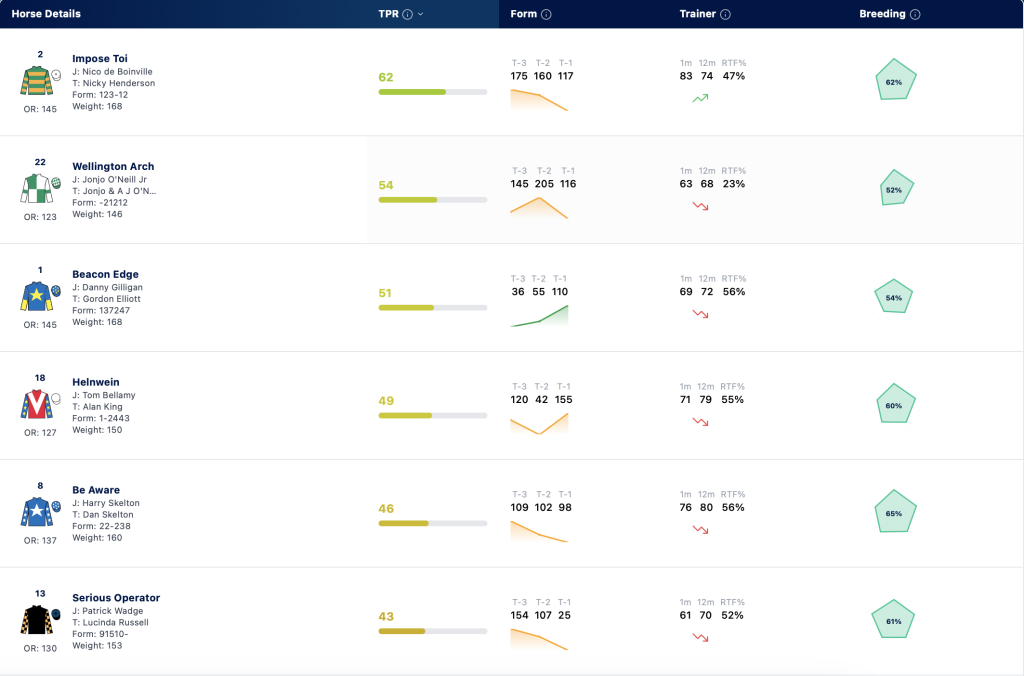Click Helnwein's red and white silks
Viewport: 1024px width, 676px height.
pos(36,404)
